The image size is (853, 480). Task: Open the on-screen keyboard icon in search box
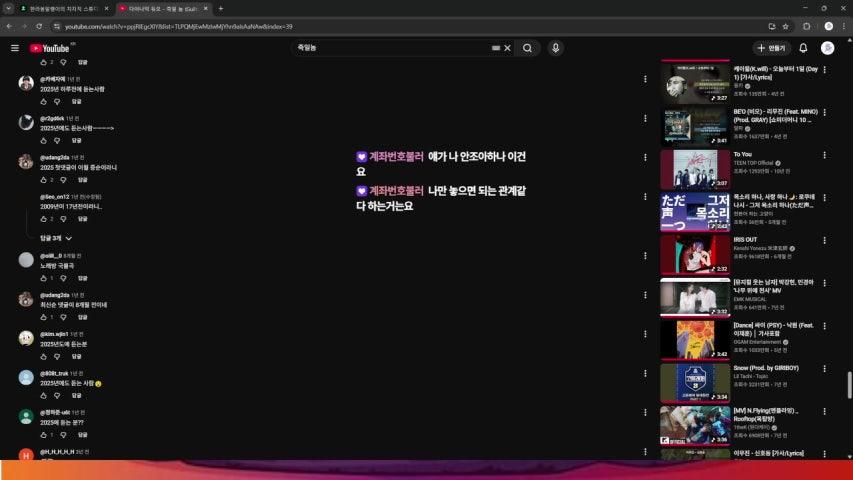(x=496, y=48)
